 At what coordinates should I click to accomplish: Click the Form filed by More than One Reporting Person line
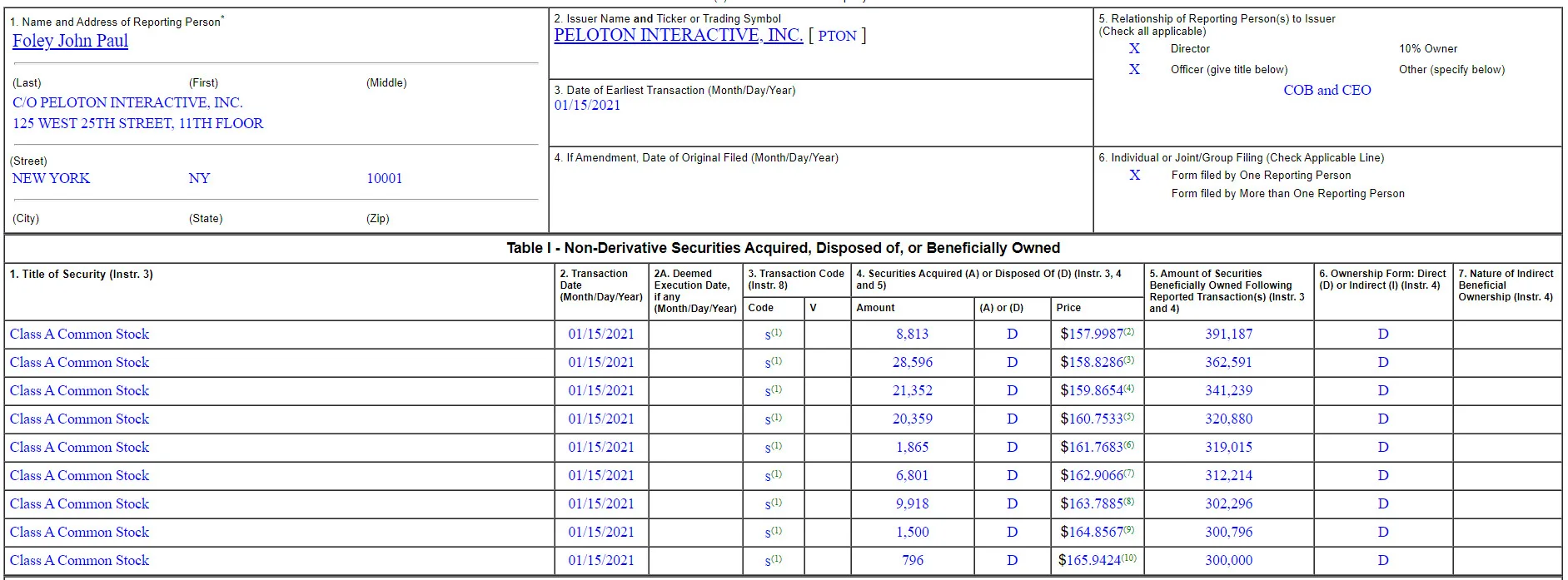click(x=1287, y=193)
